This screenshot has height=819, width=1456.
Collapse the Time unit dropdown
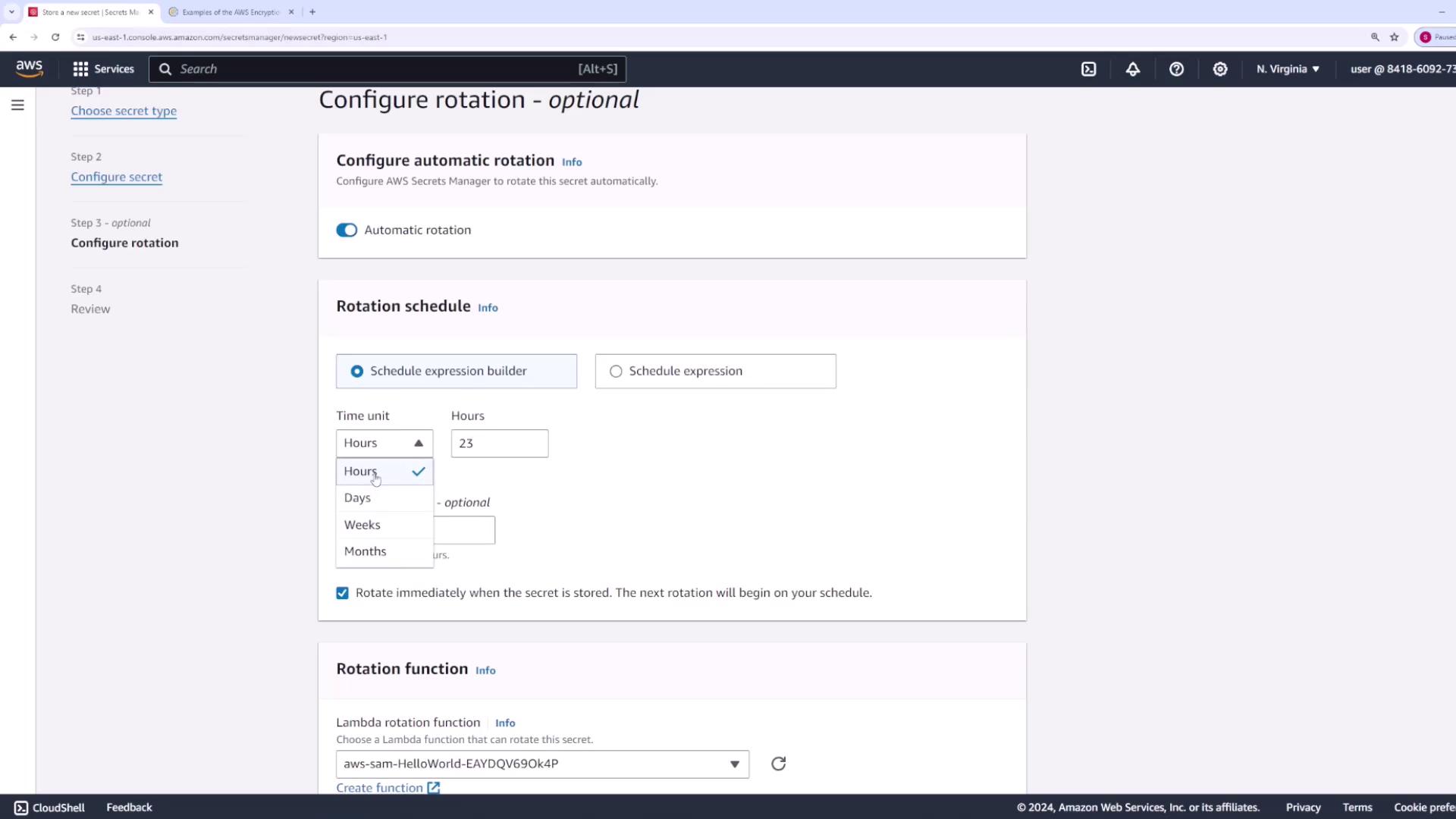[384, 444]
